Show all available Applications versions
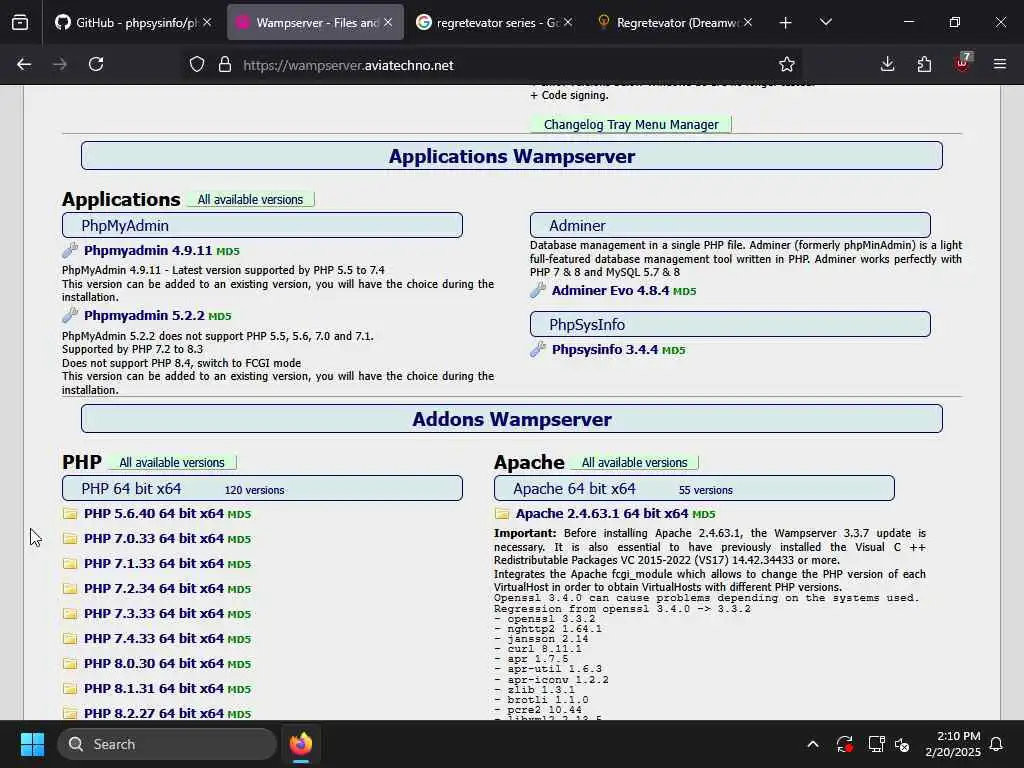The height and width of the screenshot is (768, 1024). click(x=250, y=200)
